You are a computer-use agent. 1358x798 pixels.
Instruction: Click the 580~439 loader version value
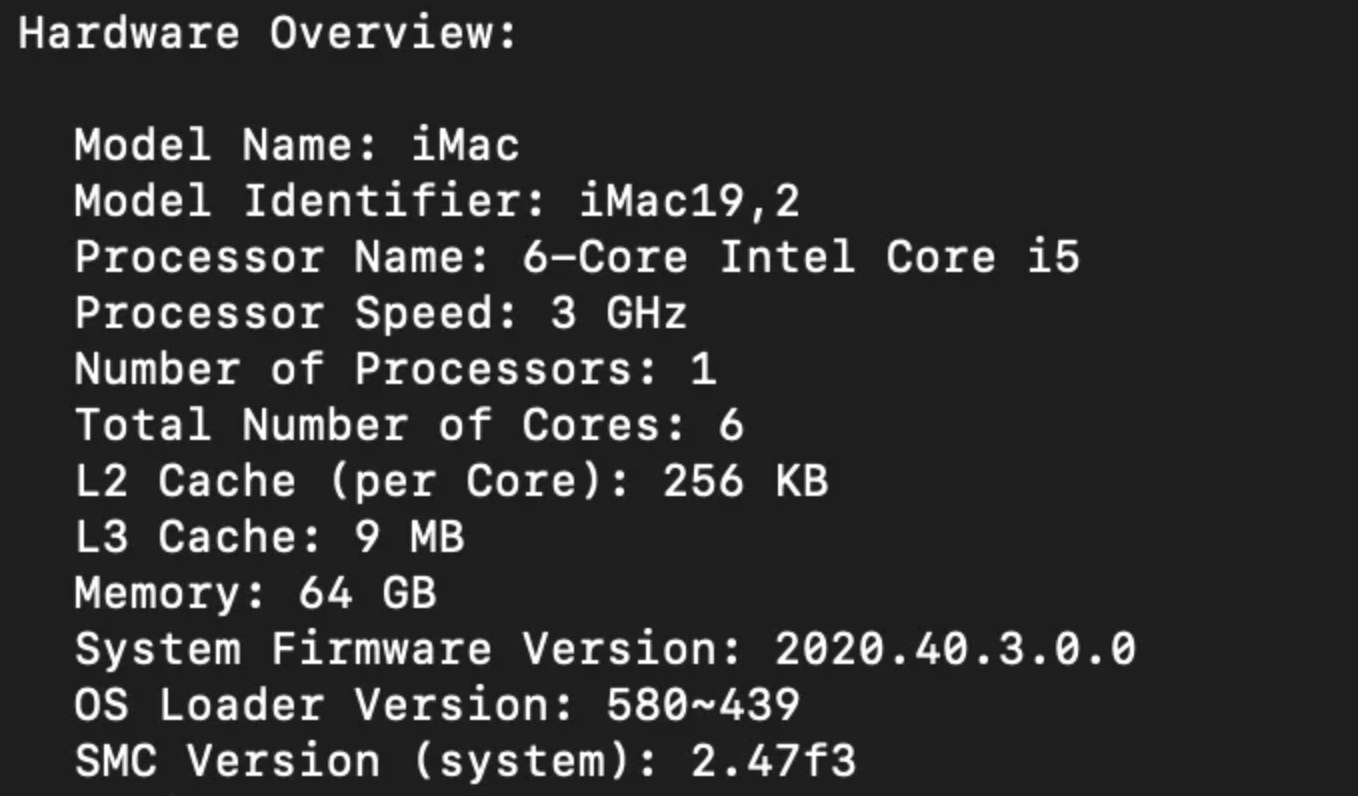point(702,706)
